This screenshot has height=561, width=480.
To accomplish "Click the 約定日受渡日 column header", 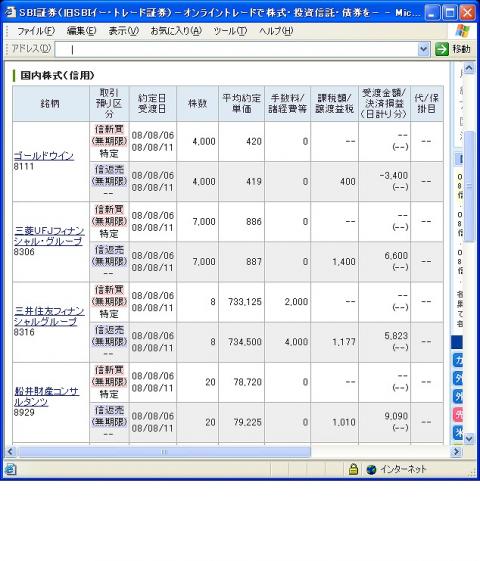I will pos(152,104).
